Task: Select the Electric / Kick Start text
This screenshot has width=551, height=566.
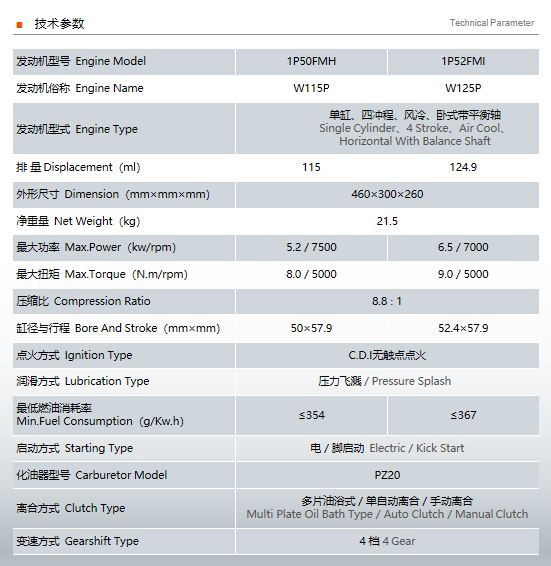Action: tap(417, 448)
